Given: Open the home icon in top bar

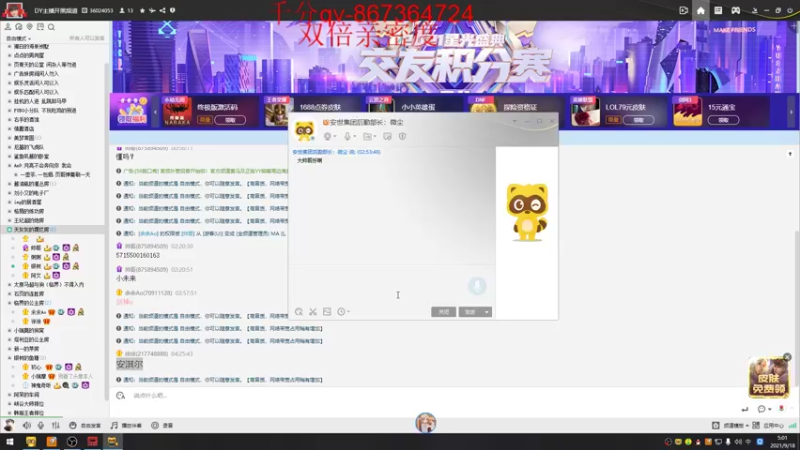Looking at the screenshot, I should click(701, 10).
